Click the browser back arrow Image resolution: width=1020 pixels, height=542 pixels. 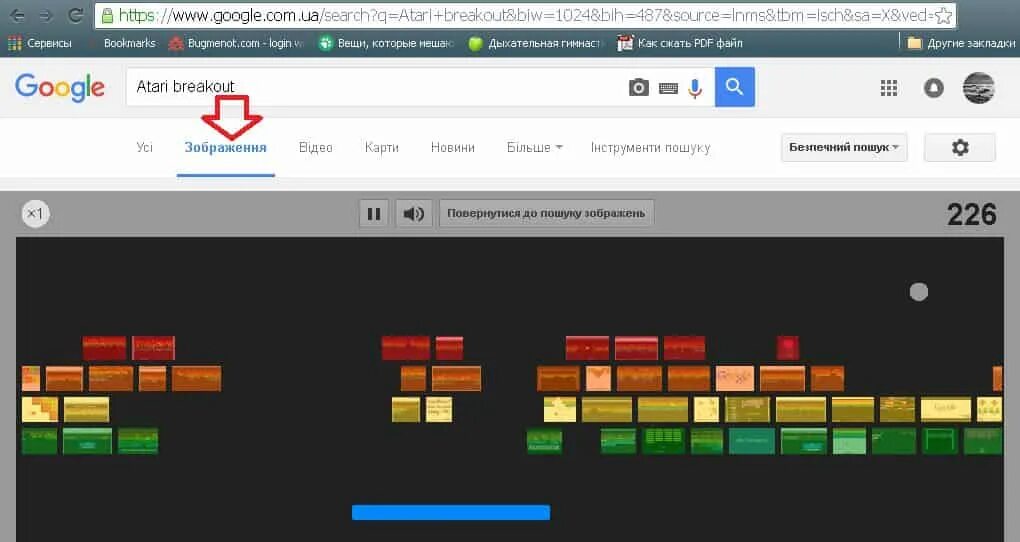[18, 15]
